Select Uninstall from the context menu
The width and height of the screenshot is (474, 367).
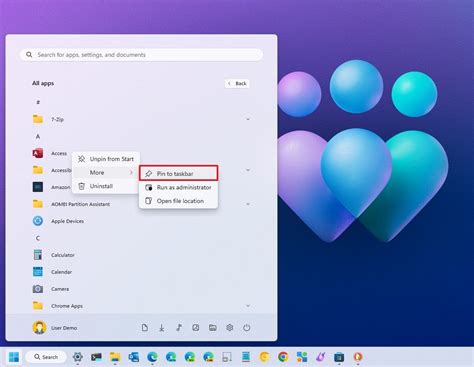click(106, 186)
